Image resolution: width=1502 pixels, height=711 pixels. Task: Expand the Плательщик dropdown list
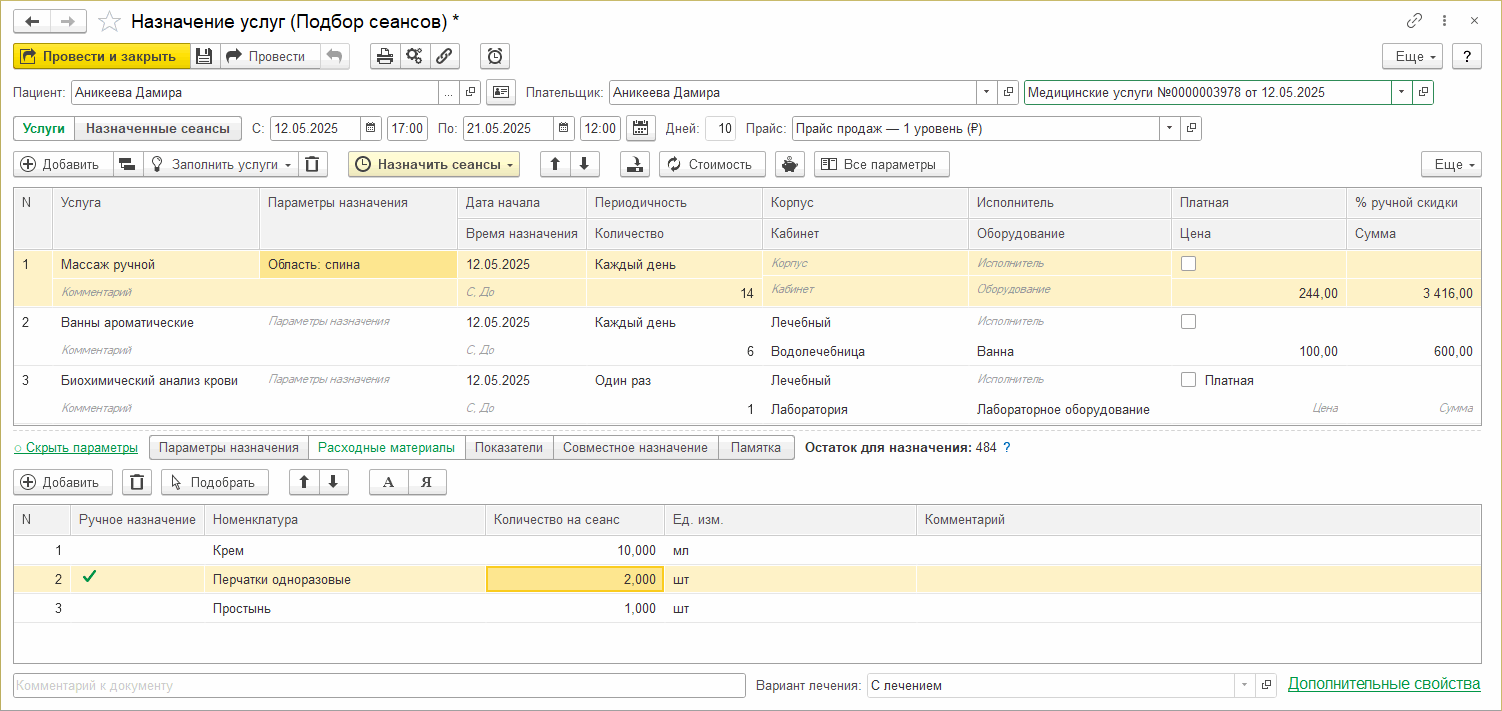coord(986,93)
